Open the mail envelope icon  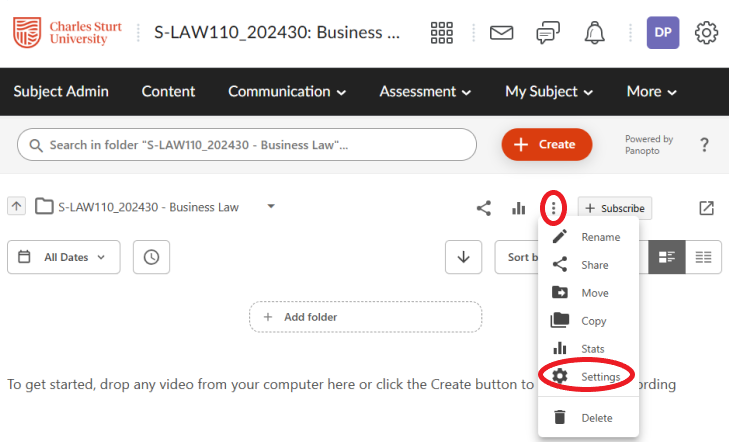[501, 33]
